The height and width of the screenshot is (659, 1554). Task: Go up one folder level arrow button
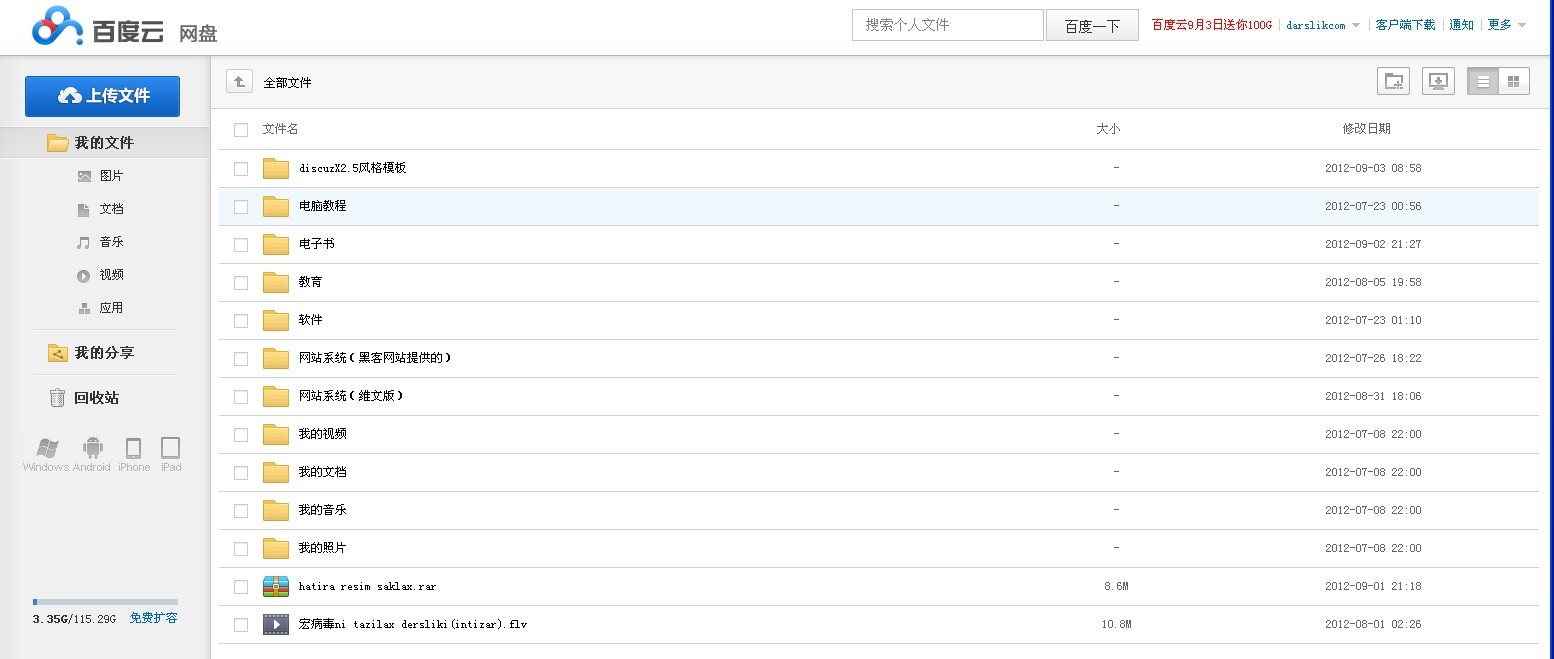pyautogui.click(x=239, y=81)
